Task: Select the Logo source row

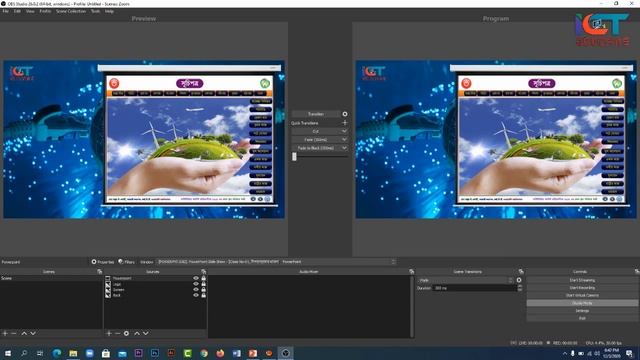Action: click(155, 284)
